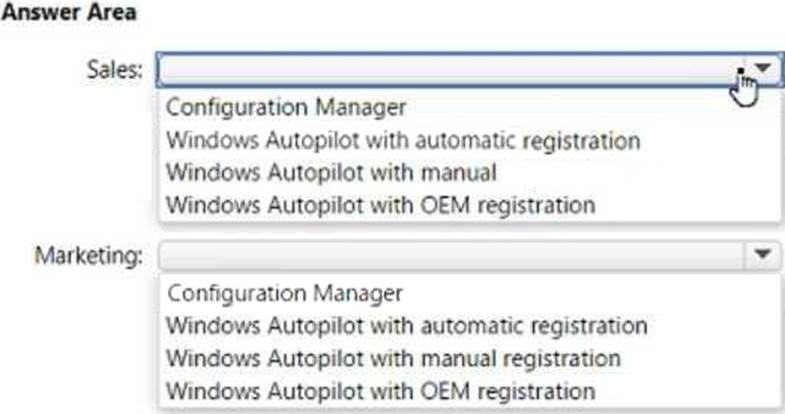This screenshot has height=414, width=785.
Task: Select Autopilot with OEM registration for Marketing
Action: click(380, 391)
